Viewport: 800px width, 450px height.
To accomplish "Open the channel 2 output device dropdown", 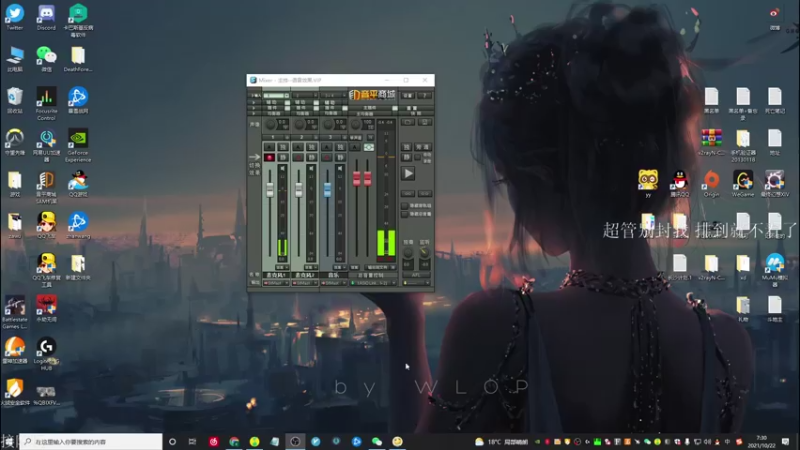I will pos(305,283).
